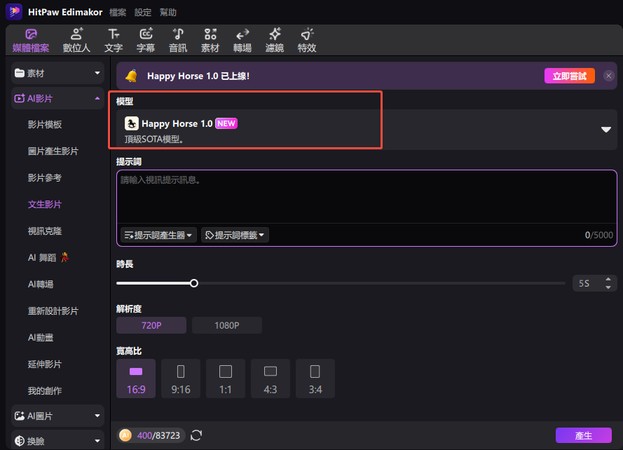Open the model selection dropdown arrow
The width and height of the screenshot is (623, 450).
pos(606,129)
